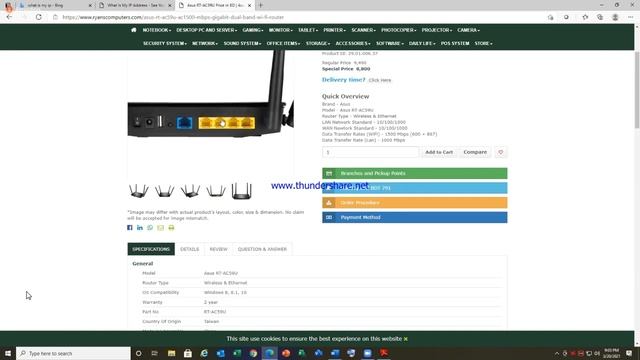Click the browser address bar URL
The image size is (640, 360).
(x=173, y=17)
